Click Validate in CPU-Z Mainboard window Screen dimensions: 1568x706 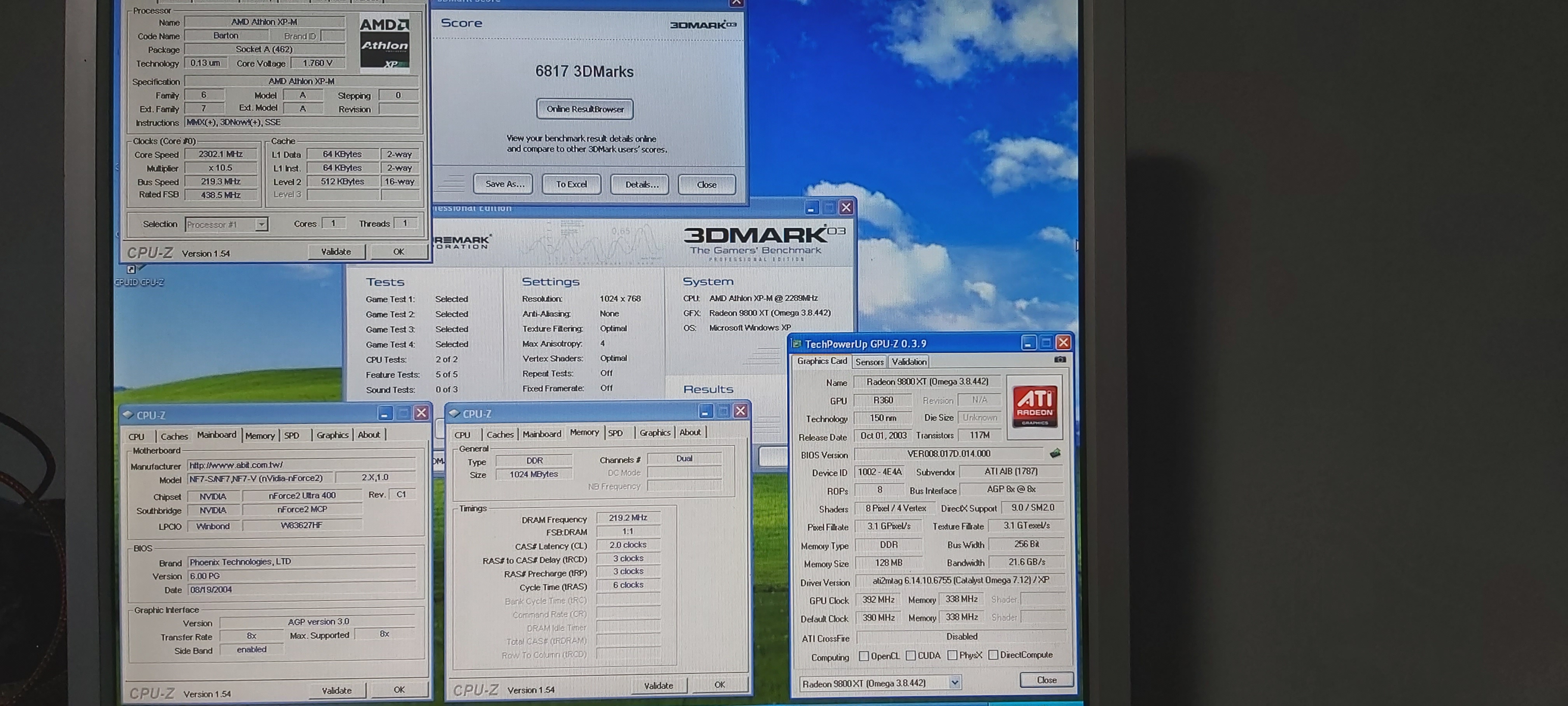[x=337, y=690]
